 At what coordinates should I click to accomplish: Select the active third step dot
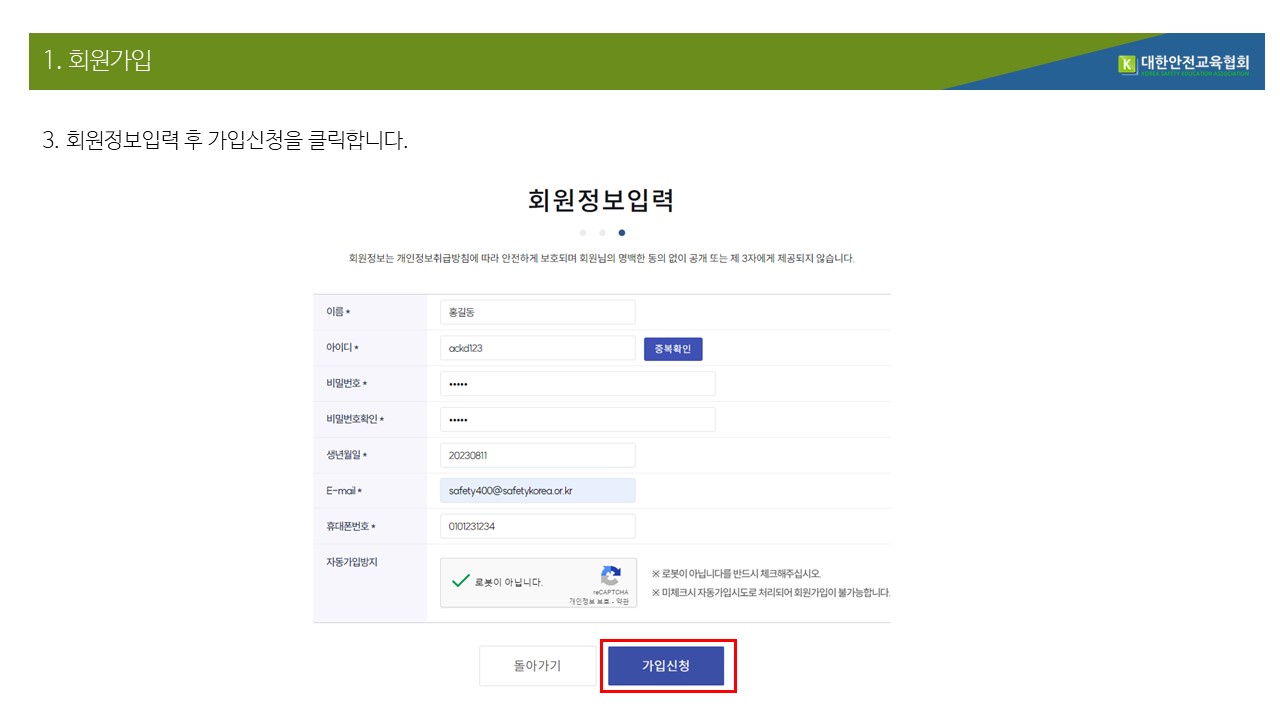[x=622, y=233]
